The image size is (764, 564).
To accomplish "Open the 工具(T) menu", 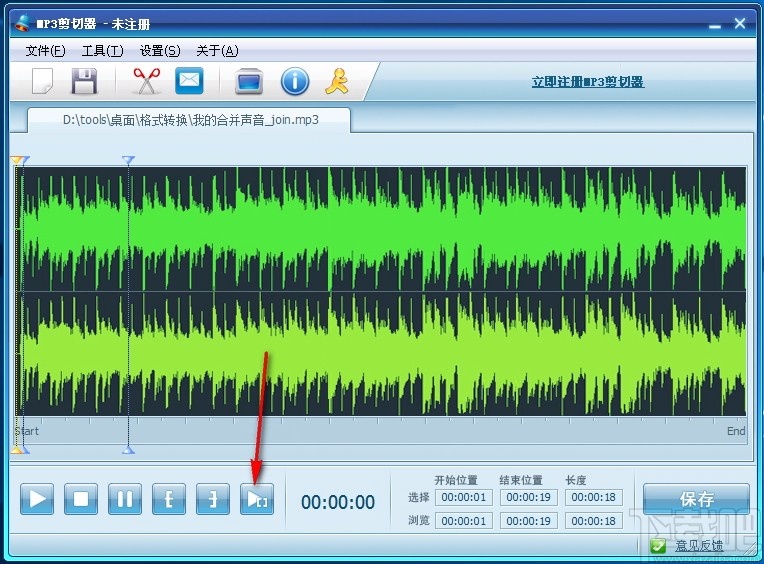I will click(x=103, y=51).
